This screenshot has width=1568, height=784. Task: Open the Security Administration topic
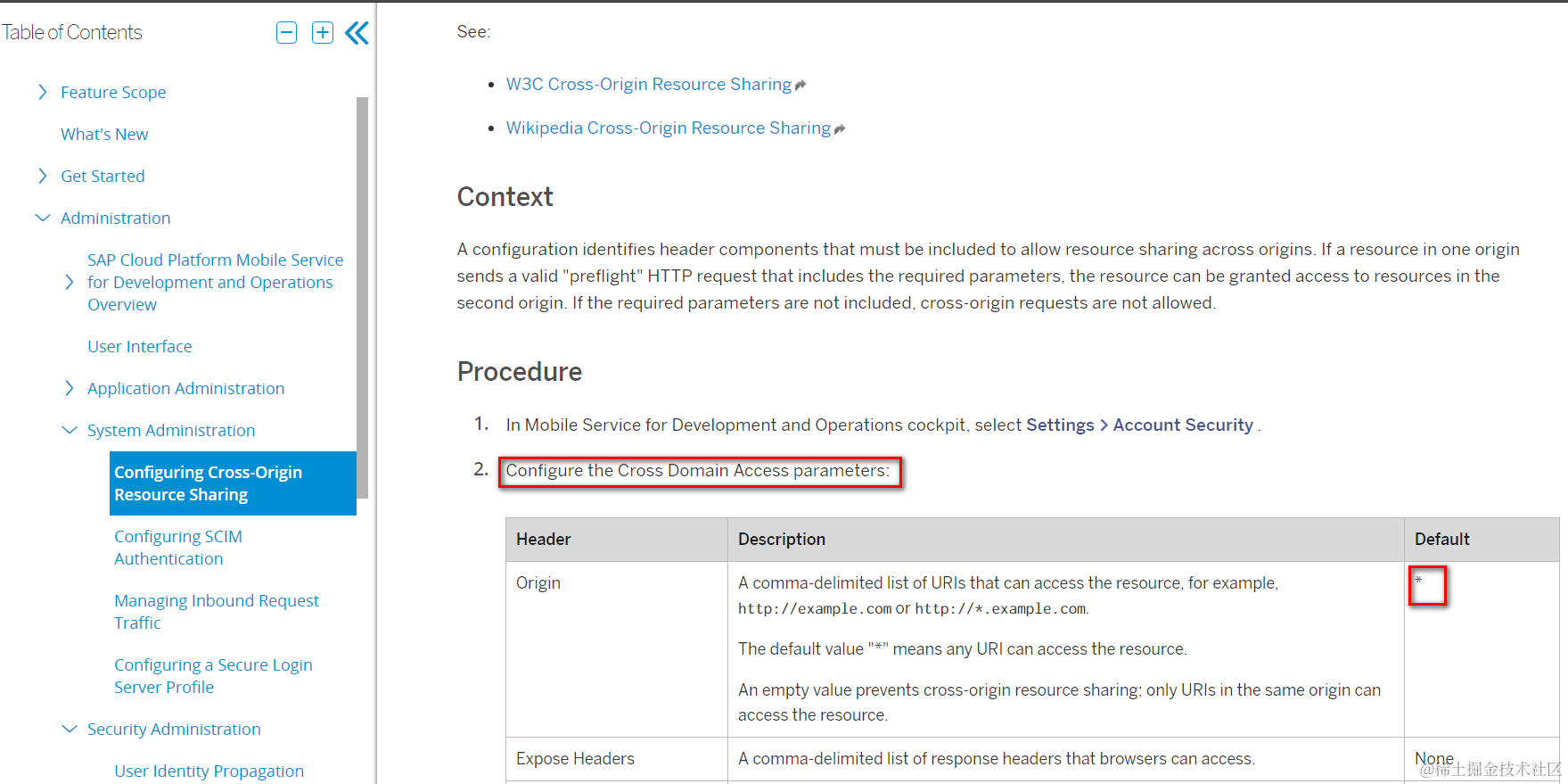(x=174, y=729)
